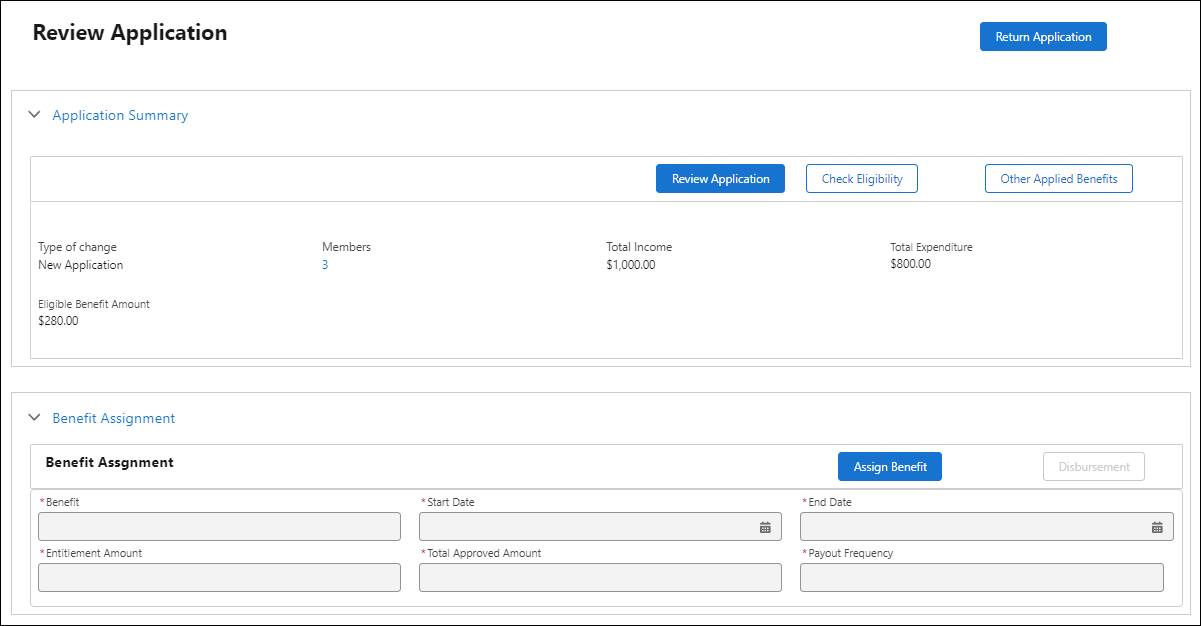Open Other Applied Benefits
Image resolution: width=1201 pixels, height=626 pixels.
click(x=1059, y=179)
